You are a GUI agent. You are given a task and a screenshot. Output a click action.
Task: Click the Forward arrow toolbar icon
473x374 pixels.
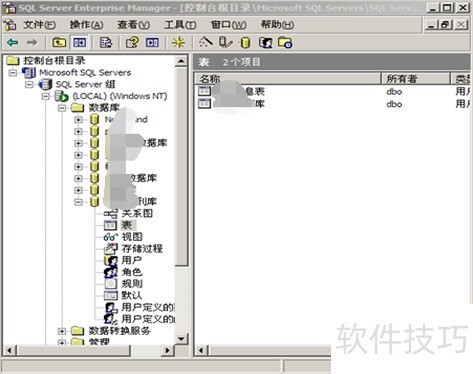tap(32, 42)
